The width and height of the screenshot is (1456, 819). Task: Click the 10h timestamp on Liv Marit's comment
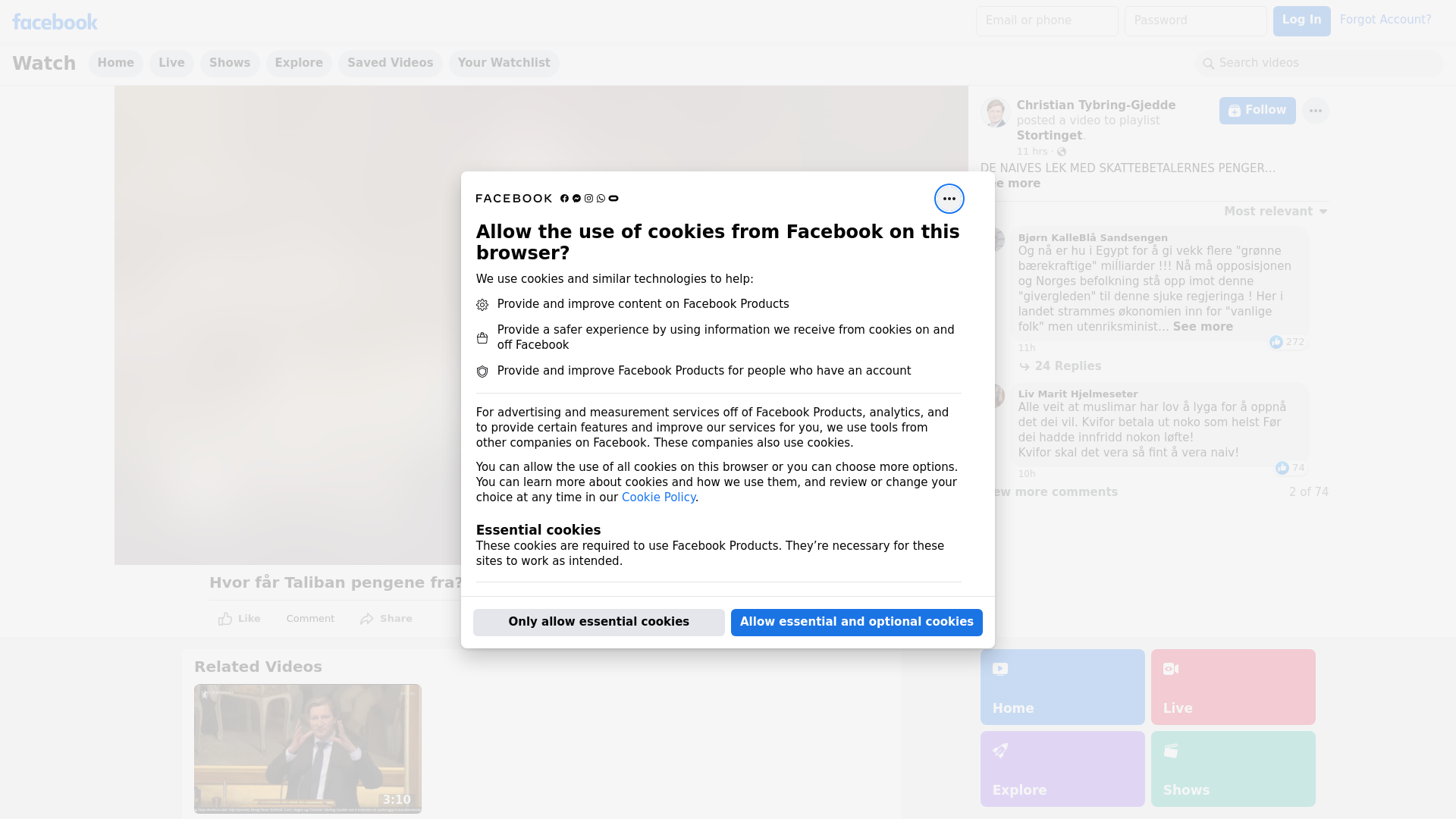coord(1027,474)
